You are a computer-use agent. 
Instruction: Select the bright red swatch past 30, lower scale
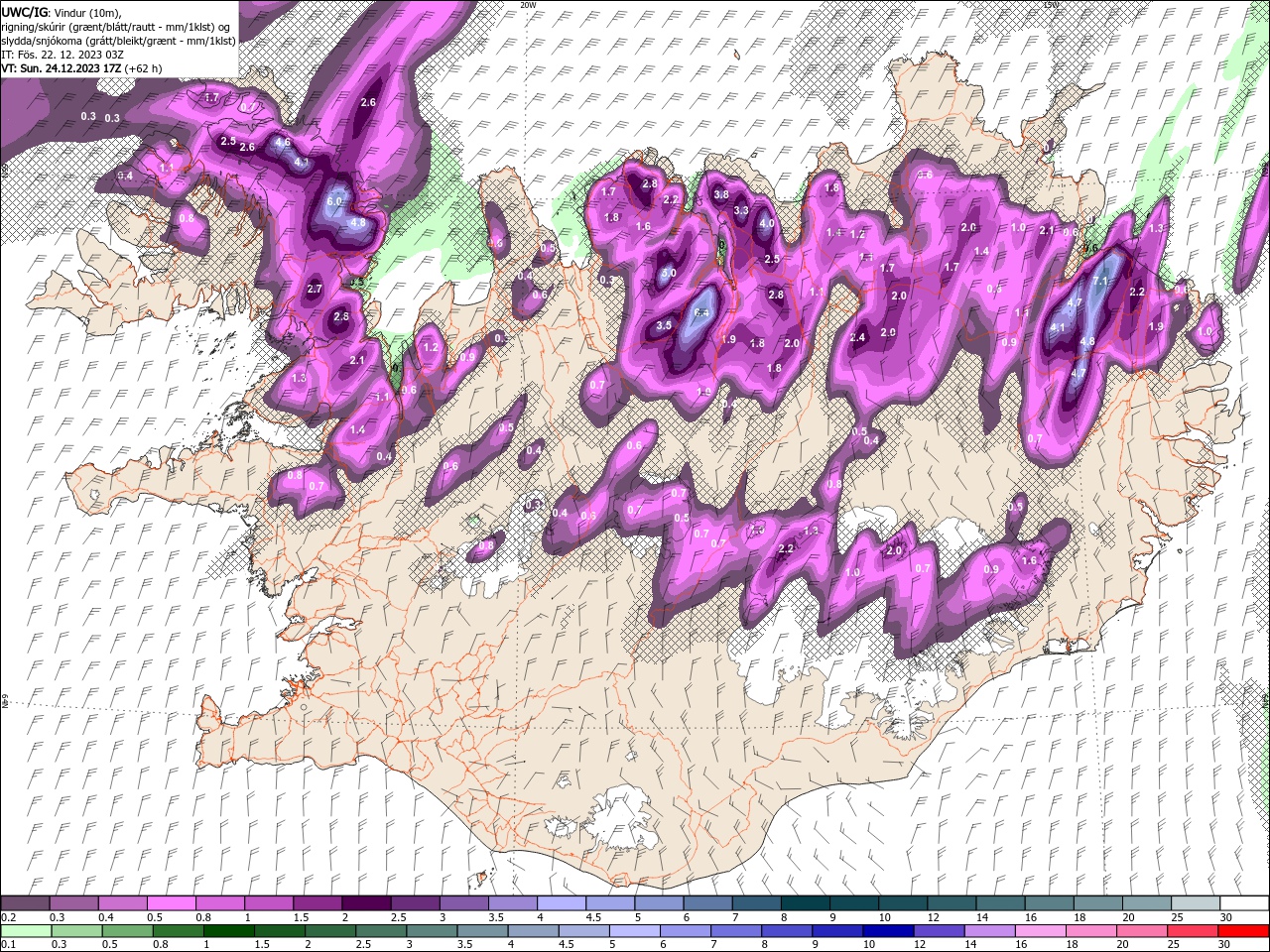coord(1243,931)
